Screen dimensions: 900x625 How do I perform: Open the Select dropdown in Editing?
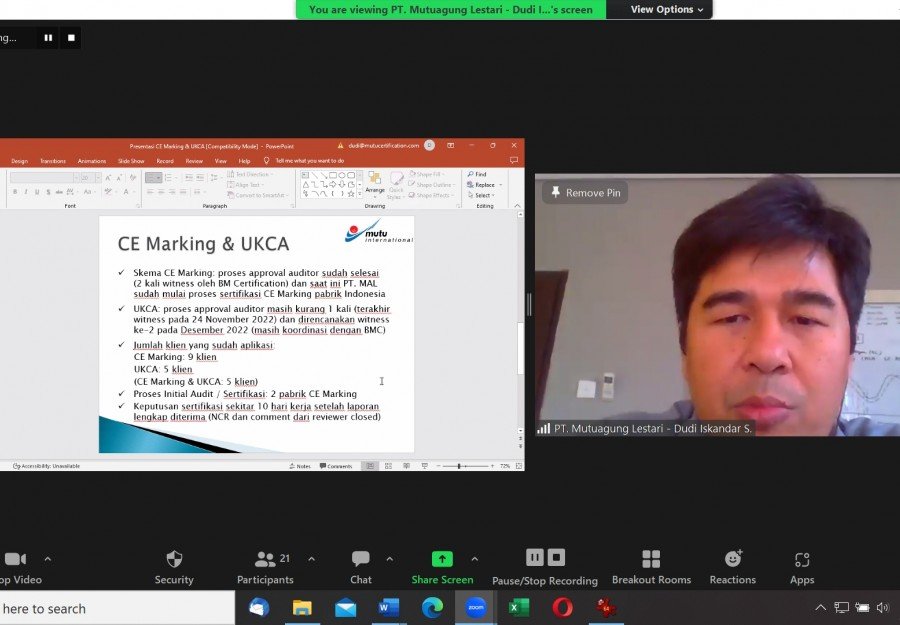pos(481,195)
